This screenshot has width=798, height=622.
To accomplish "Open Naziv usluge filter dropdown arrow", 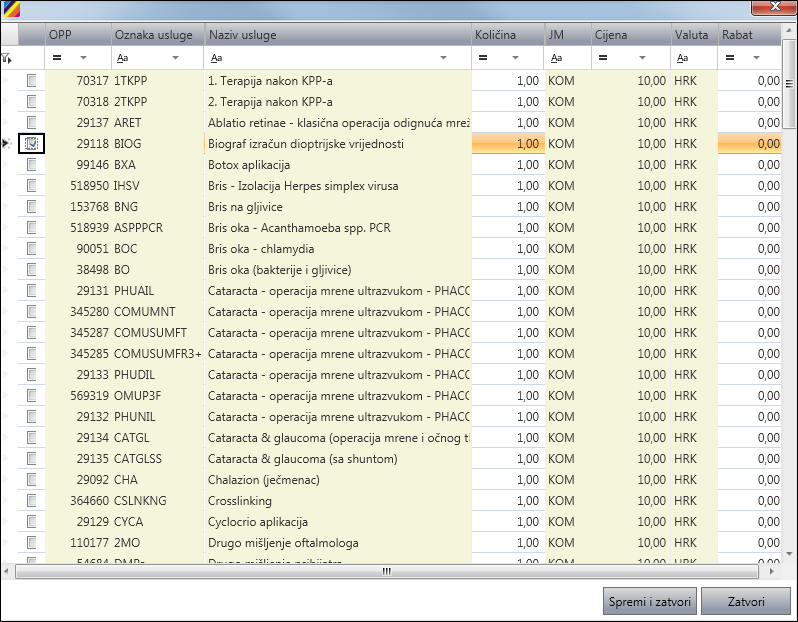I will pyautogui.click(x=443, y=58).
